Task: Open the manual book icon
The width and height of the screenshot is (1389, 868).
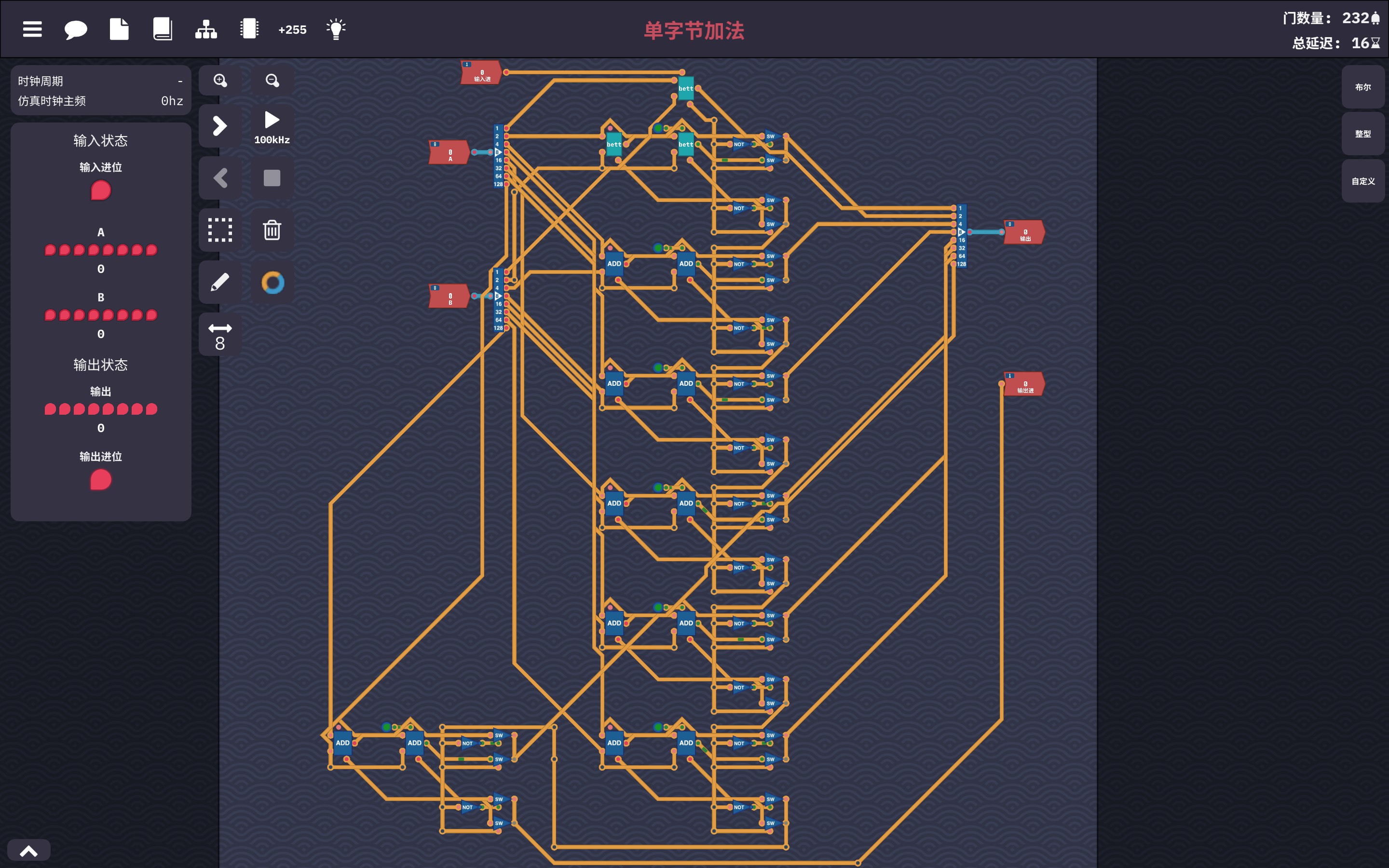Action: tap(163, 29)
